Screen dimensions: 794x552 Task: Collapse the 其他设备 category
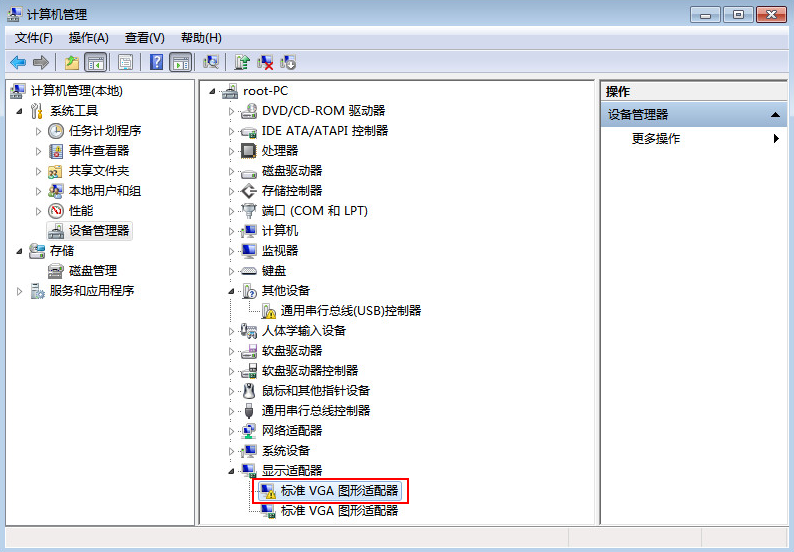[x=231, y=291]
